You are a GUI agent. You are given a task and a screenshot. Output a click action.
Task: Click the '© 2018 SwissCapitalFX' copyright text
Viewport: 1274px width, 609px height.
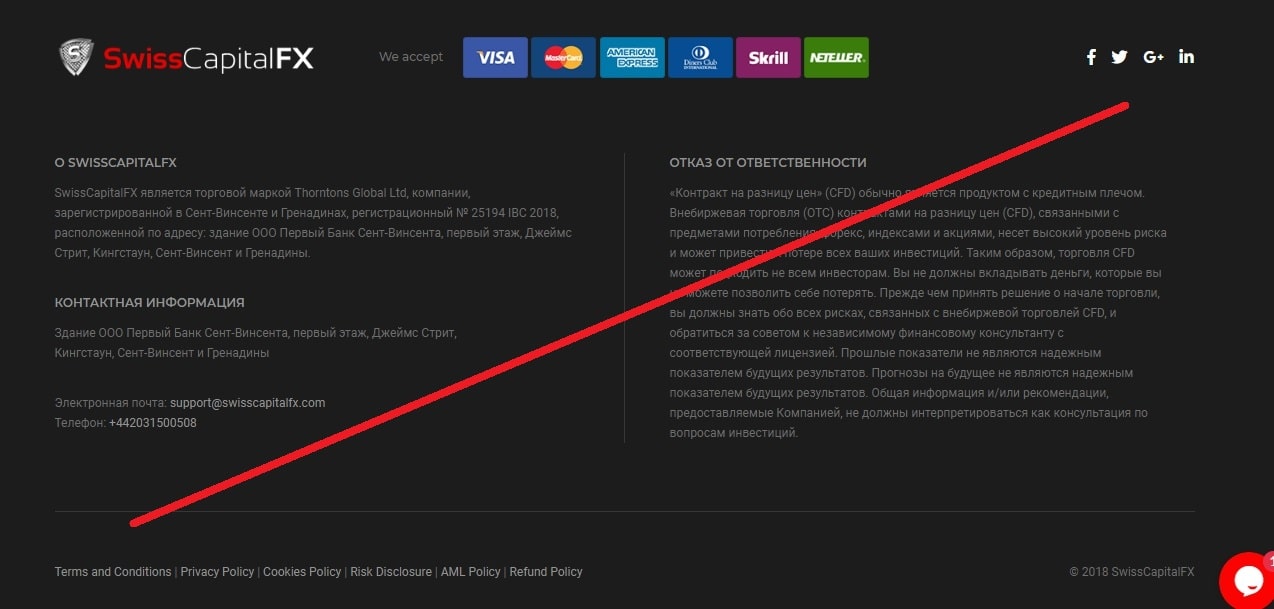[1132, 572]
